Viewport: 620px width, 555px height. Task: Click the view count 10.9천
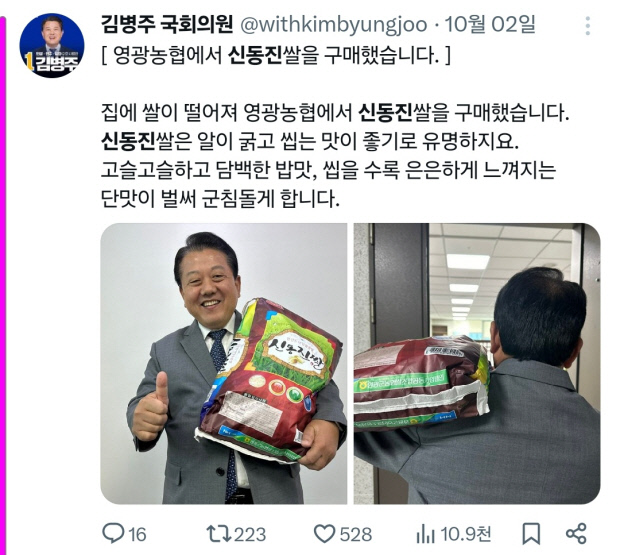pyautogui.click(x=466, y=534)
